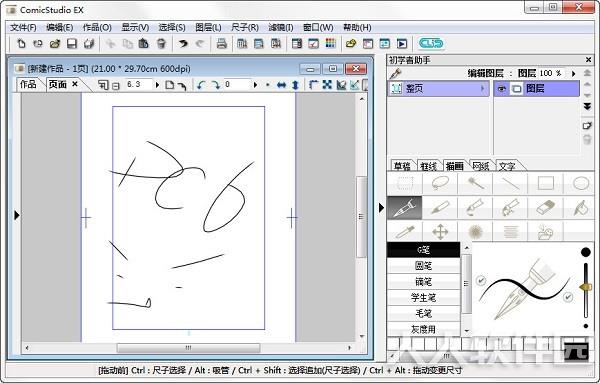
Task: Toggle left checkmark on pen preview
Action: click(481, 281)
